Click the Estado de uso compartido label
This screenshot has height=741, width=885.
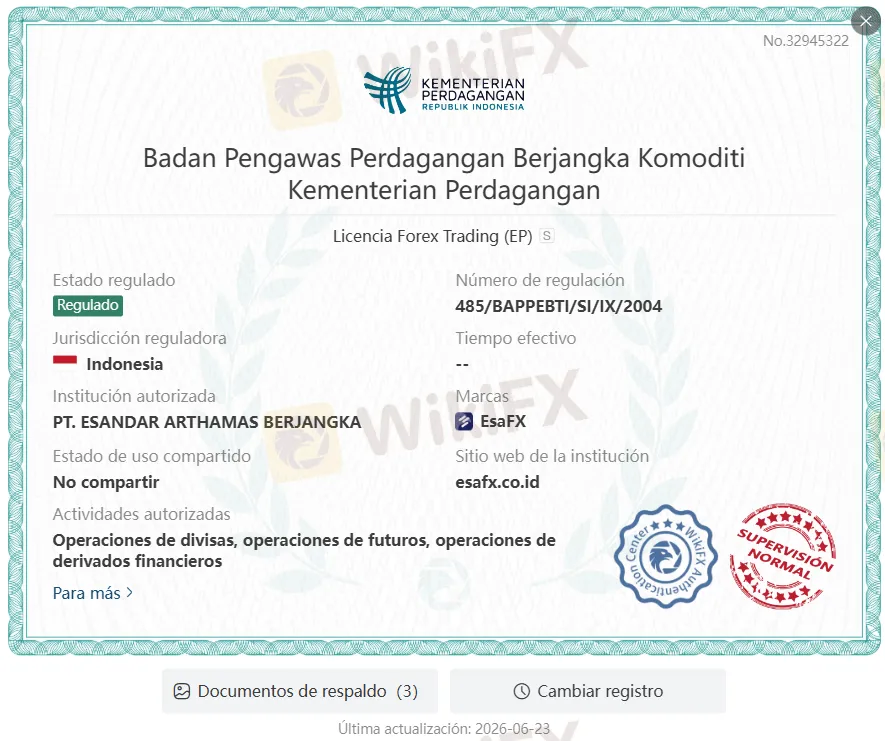click(152, 456)
